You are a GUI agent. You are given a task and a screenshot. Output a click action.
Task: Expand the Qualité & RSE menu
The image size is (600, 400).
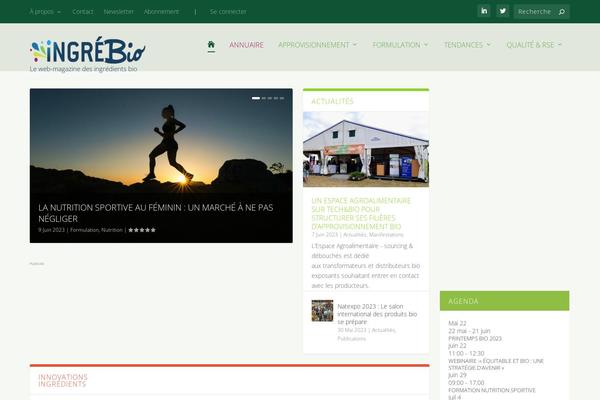(x=534, y=45)
